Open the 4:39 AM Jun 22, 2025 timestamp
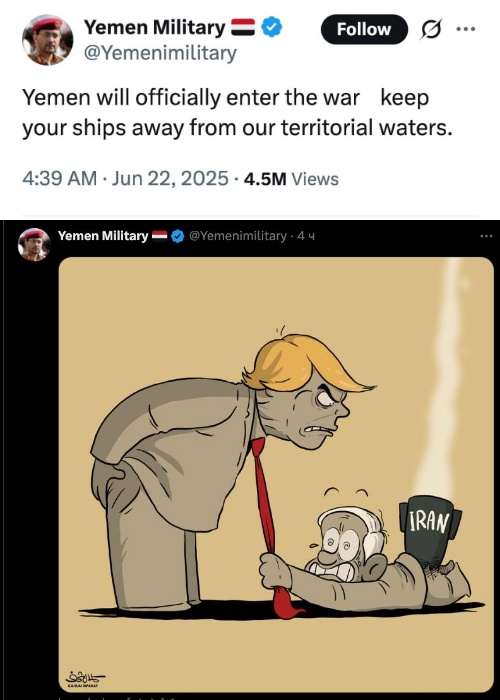The height and width of the screenshot is (700, 500). [125, 179]
